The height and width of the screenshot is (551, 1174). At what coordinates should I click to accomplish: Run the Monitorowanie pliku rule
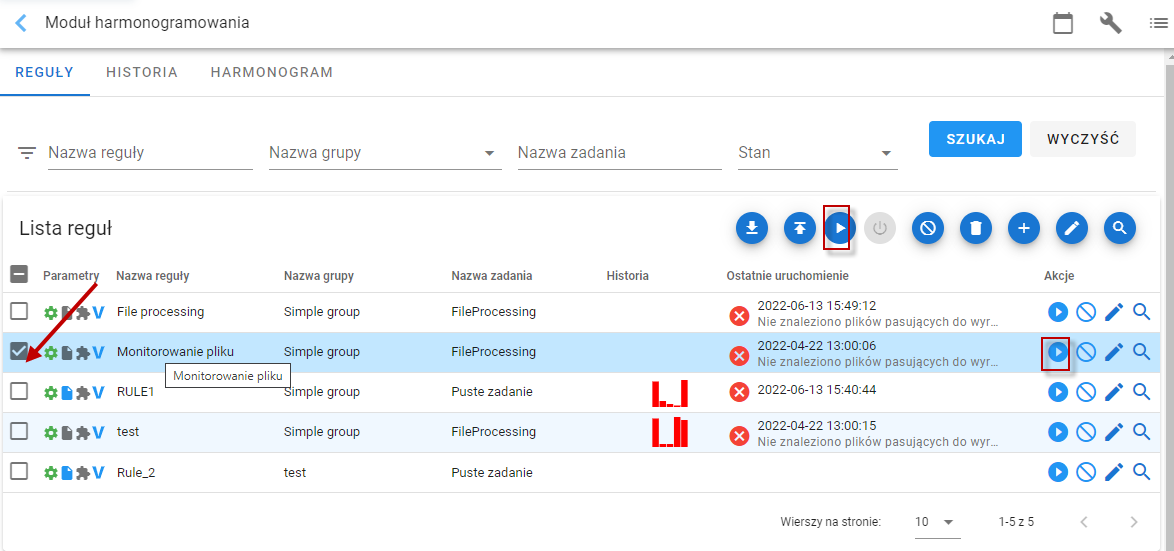[x=1057, y=351]
